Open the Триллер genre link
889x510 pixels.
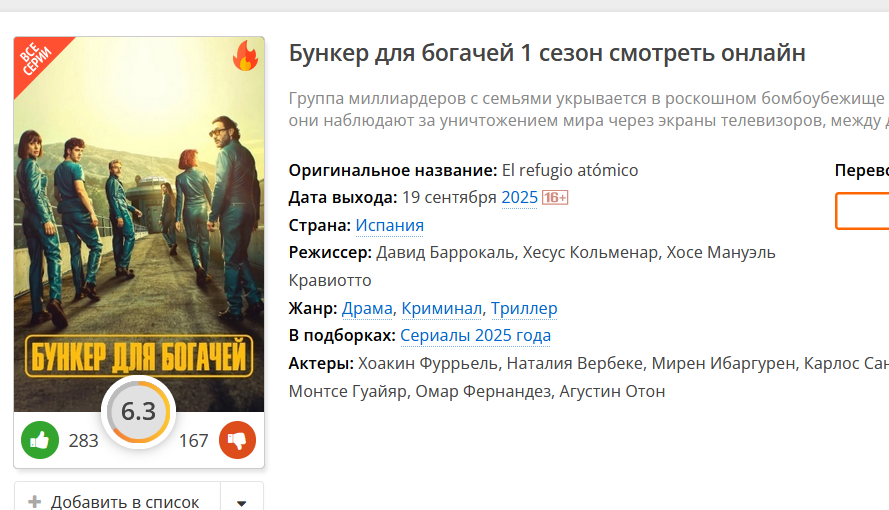[x=524, y=308]
